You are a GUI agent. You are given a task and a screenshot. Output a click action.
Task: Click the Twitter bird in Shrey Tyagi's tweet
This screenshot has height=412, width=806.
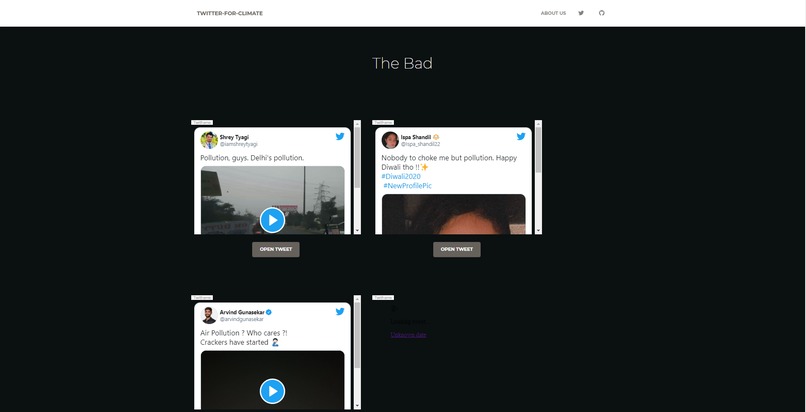[x=340, y=136]
